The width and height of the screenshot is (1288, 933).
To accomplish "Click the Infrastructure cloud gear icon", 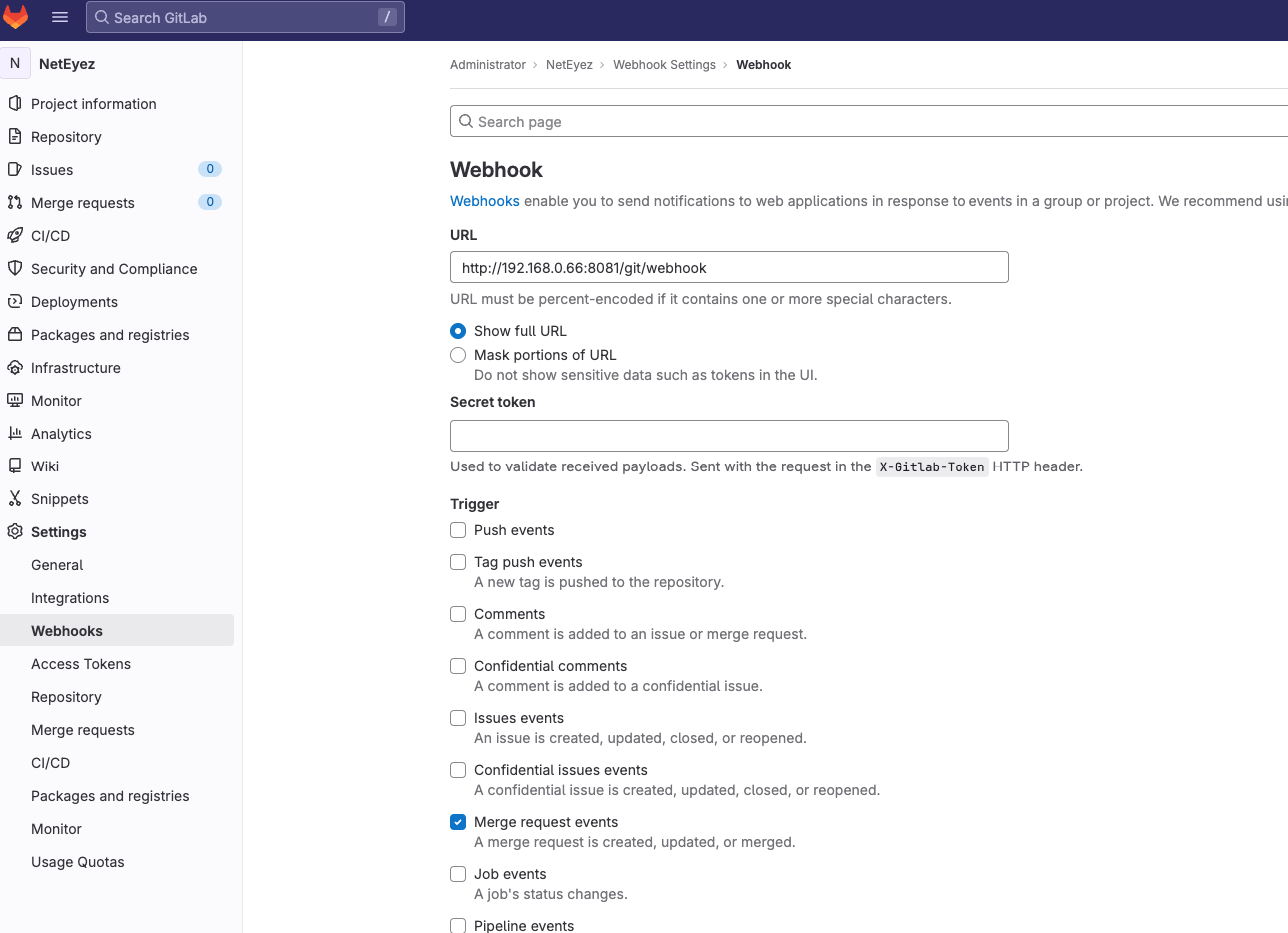I will coord(15,367).
